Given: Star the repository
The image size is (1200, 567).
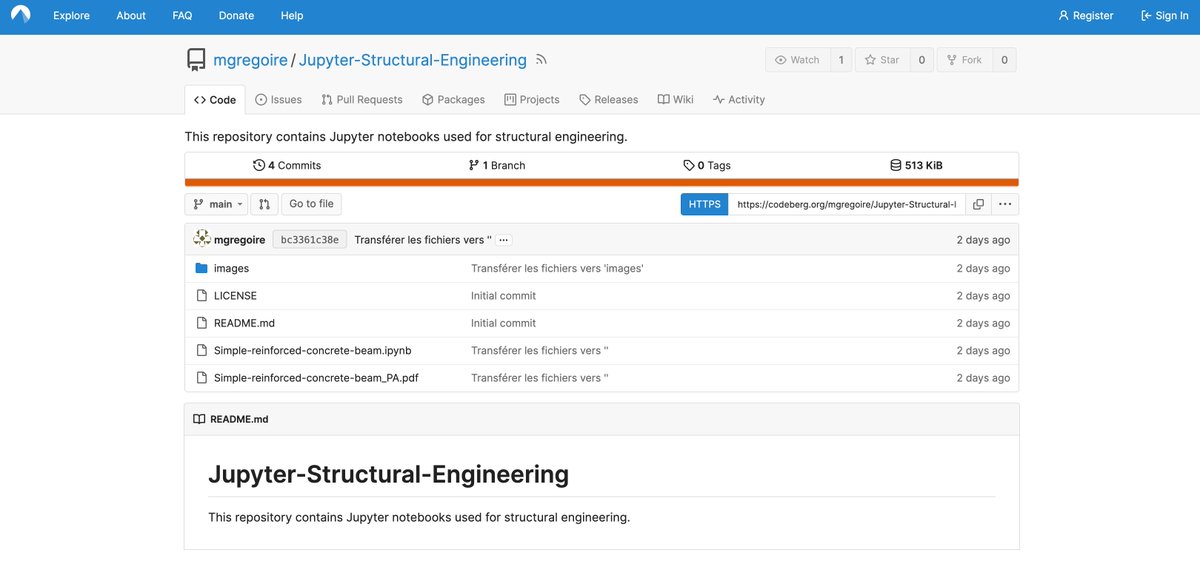Looking at the screenshot, I should click(x=882, y=60).
